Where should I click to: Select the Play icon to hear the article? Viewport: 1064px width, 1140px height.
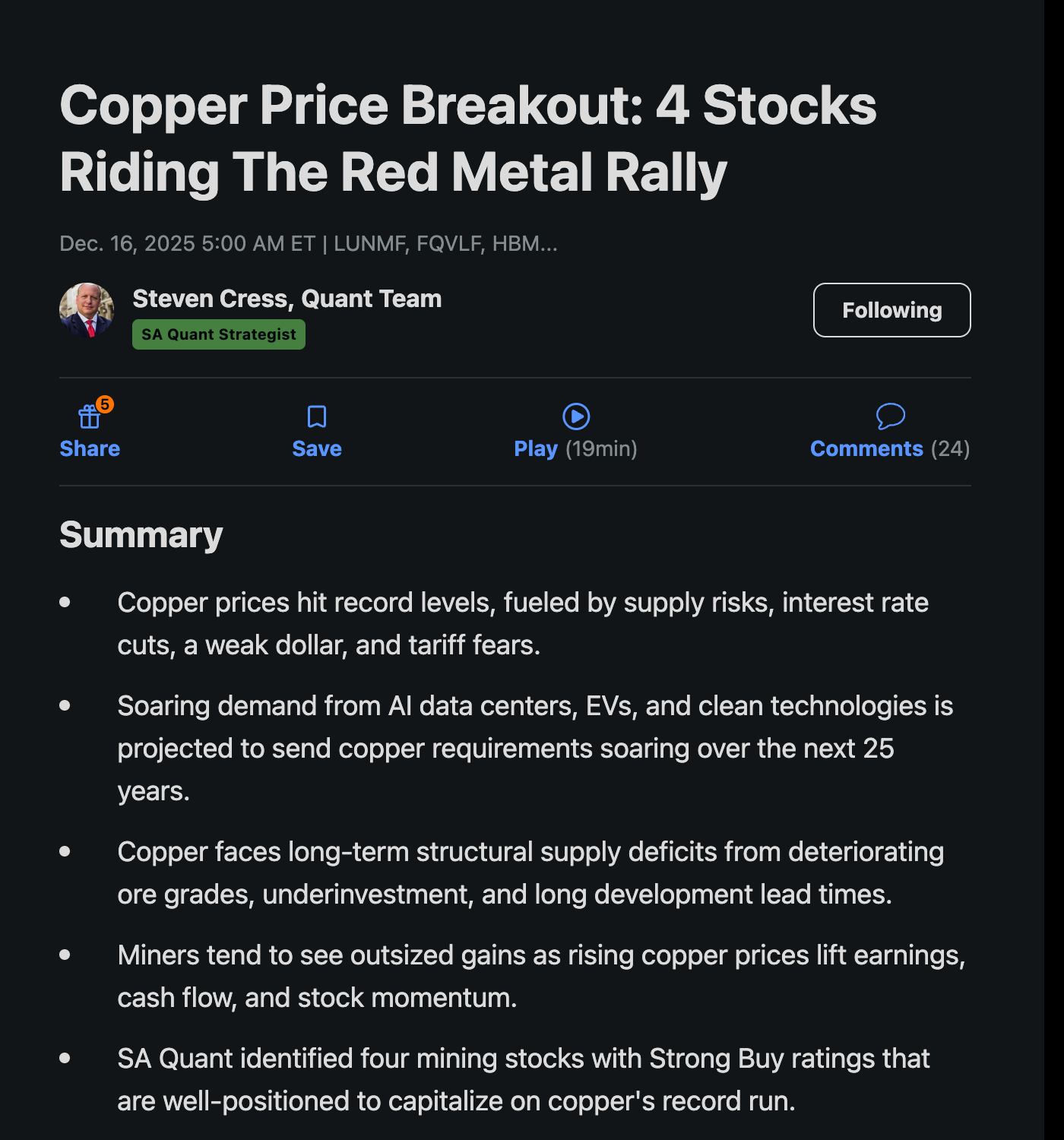575,416
